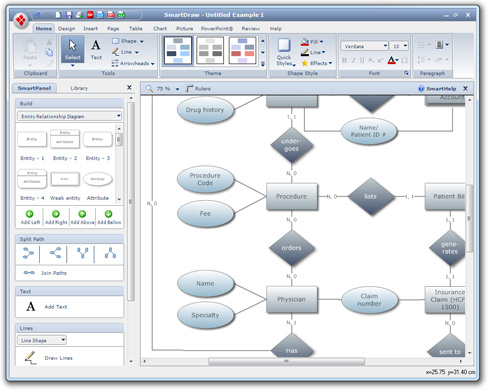Save the drawing using the floppy disk icon

point(69,15)
